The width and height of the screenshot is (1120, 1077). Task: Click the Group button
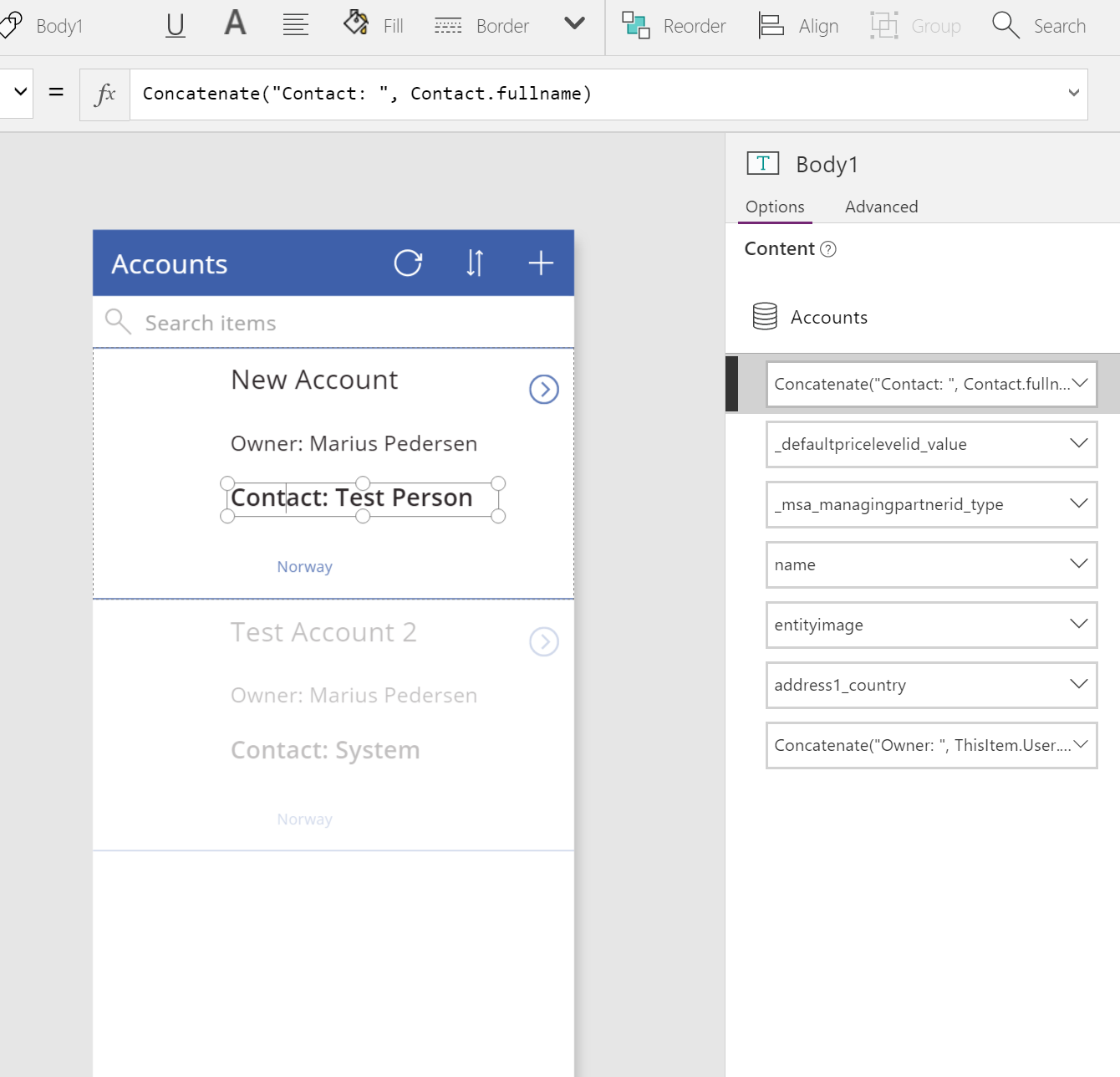916,26
